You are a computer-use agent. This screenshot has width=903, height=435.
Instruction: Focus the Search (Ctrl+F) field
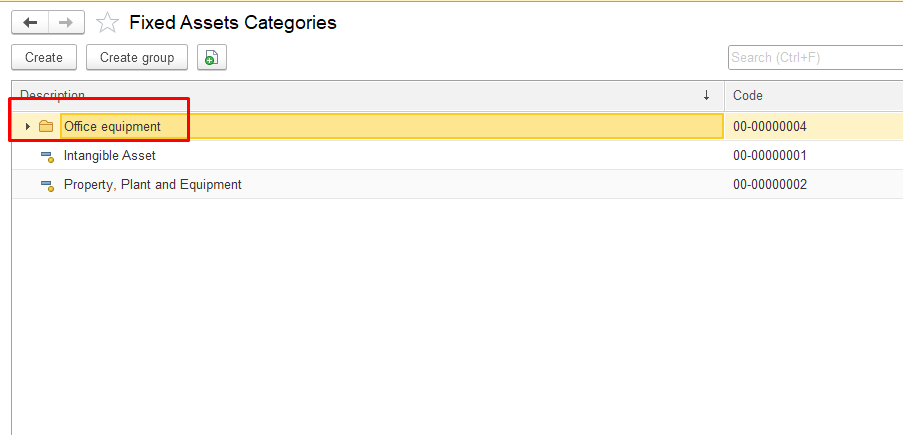tap(815, 58)
